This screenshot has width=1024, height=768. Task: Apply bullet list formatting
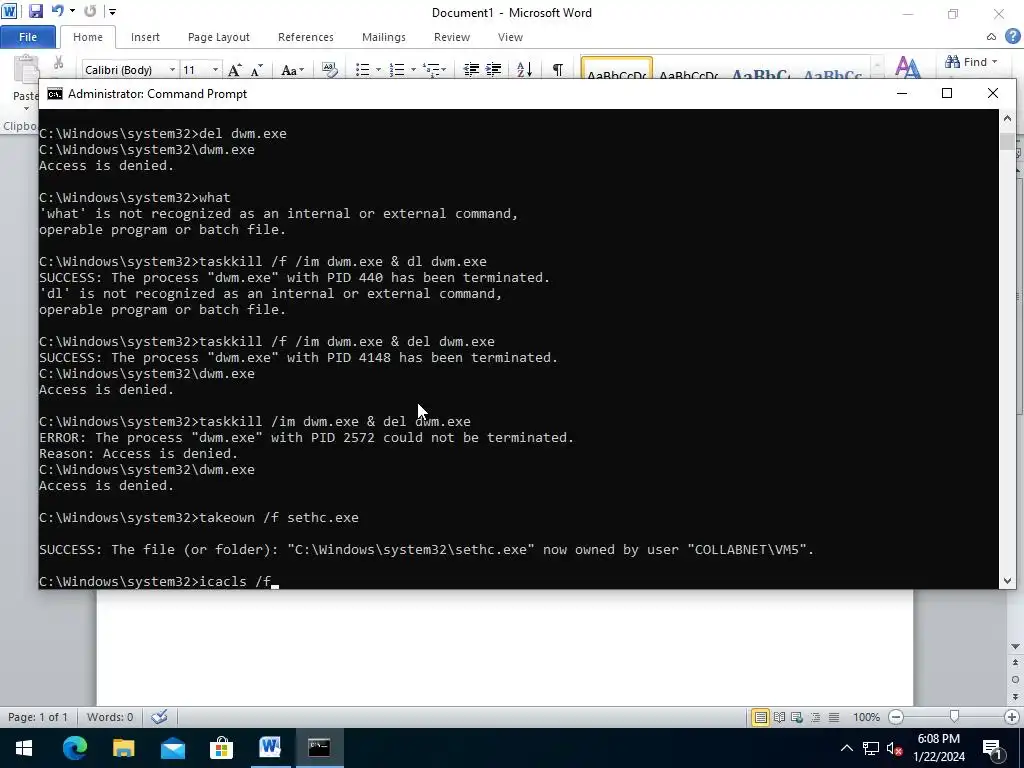pyautogui.click(x=362, y=70)
